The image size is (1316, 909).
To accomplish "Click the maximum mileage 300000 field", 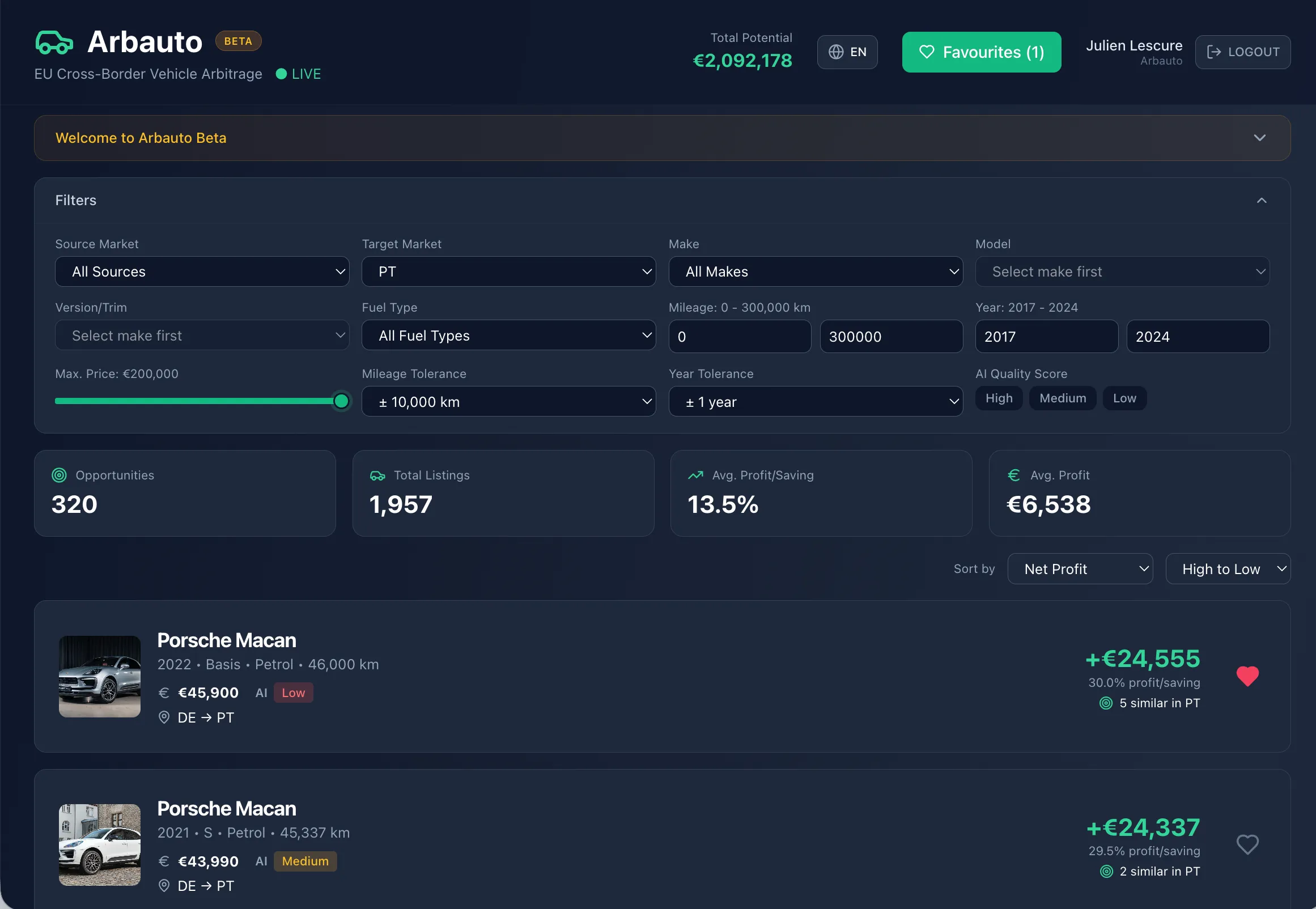I will click(891, 336).
